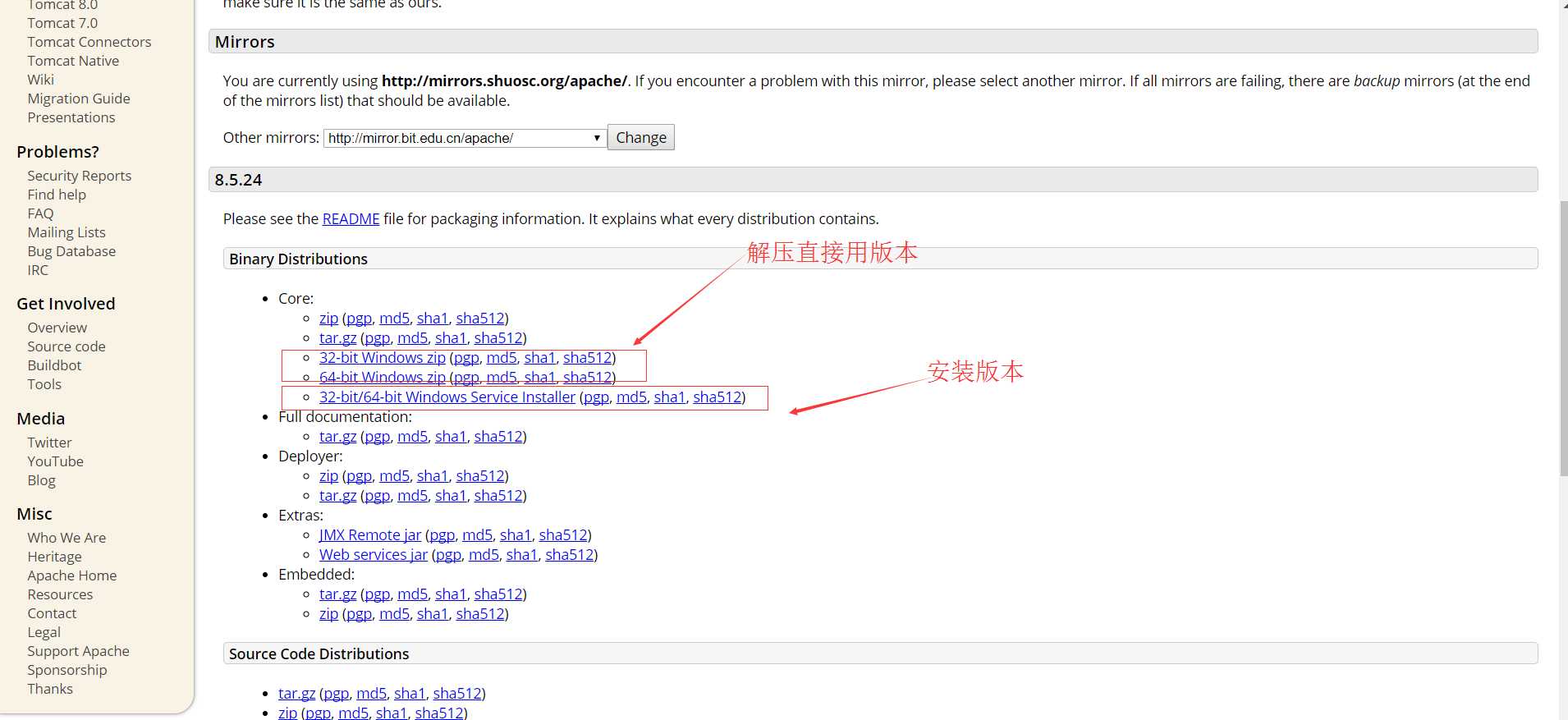
Task: Open Who We Are link
Action: (x=66, y=538)
